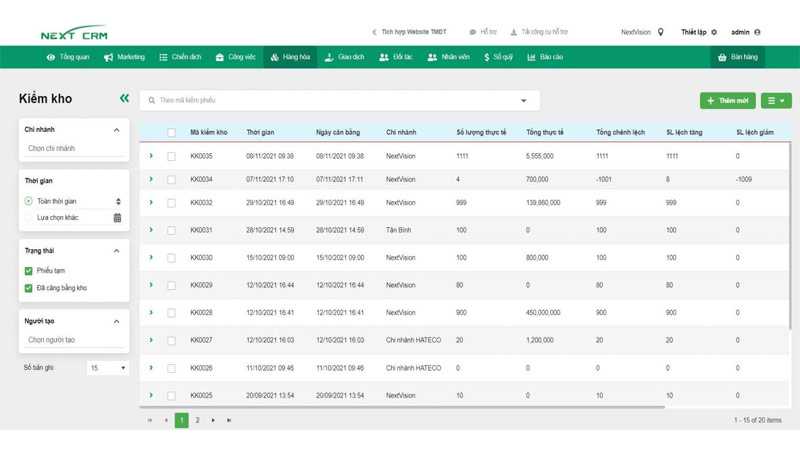Check the box for row KK0034
This screenshot has height=450, width=800.
click(x=171, y=180)
